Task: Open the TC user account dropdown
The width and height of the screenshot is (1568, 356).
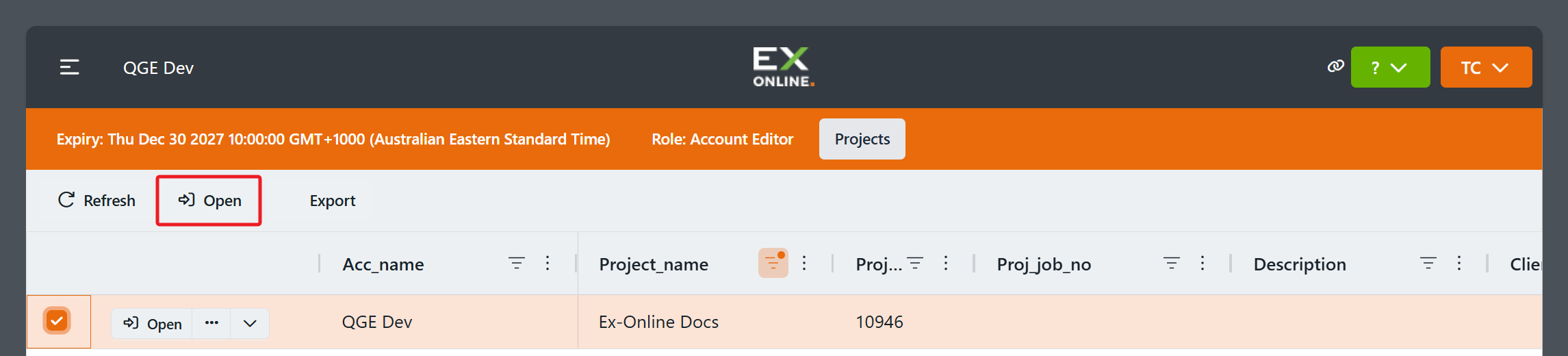Action: pos(1486,67)
